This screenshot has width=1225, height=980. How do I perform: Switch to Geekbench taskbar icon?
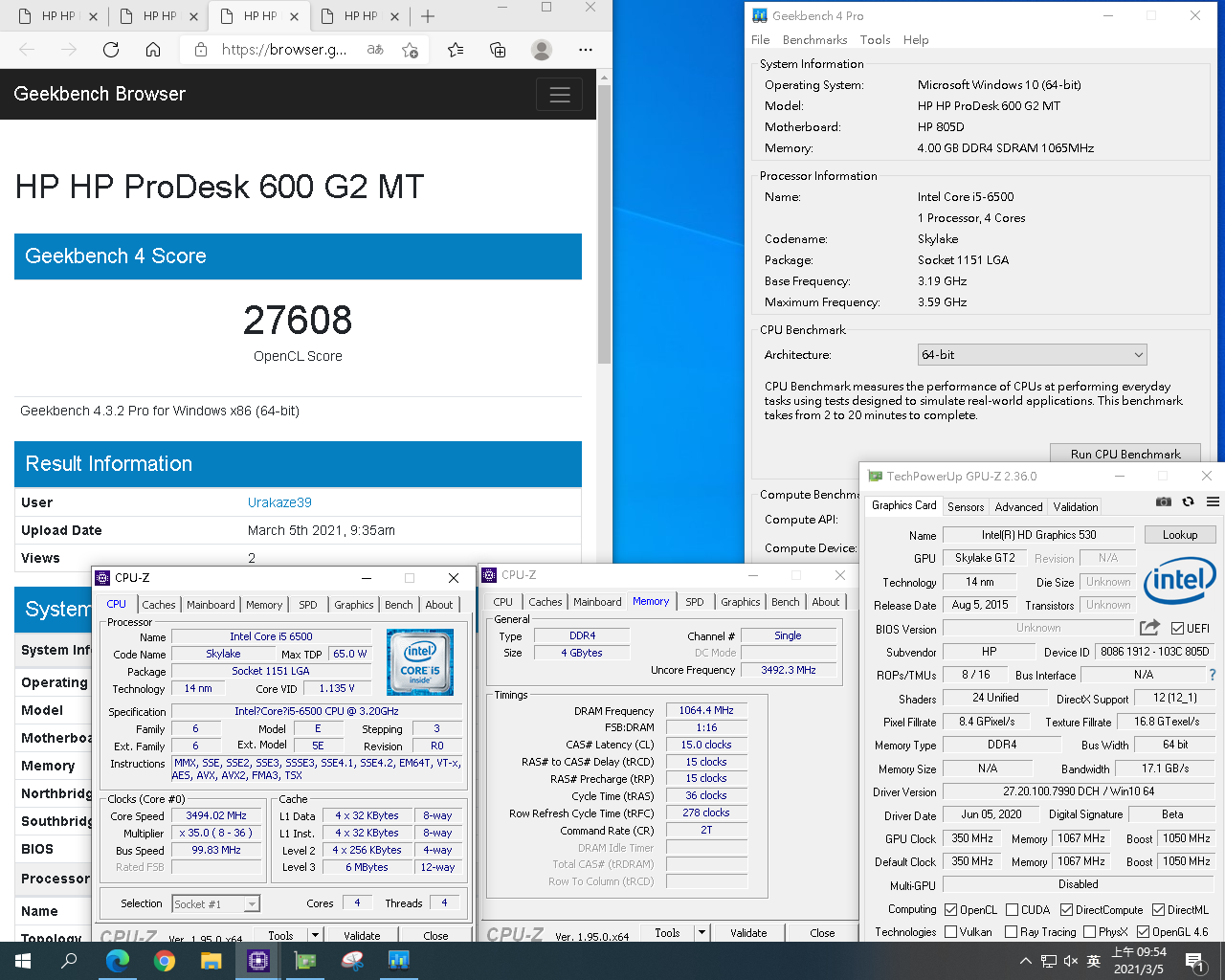tap(399, 961)
